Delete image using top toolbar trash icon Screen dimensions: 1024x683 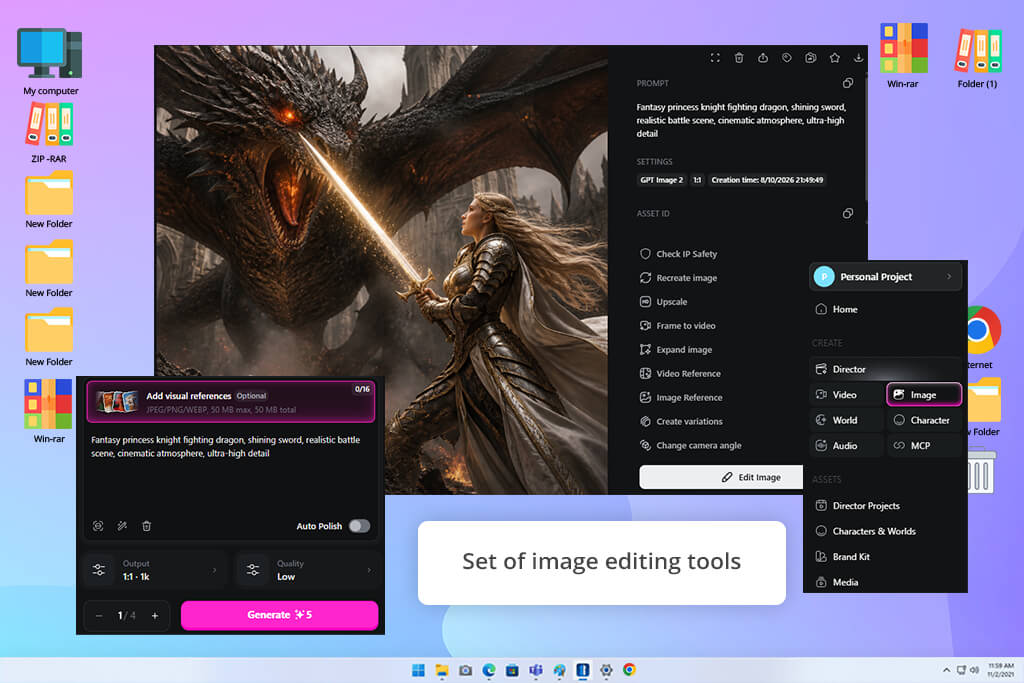tap(739, 58)
